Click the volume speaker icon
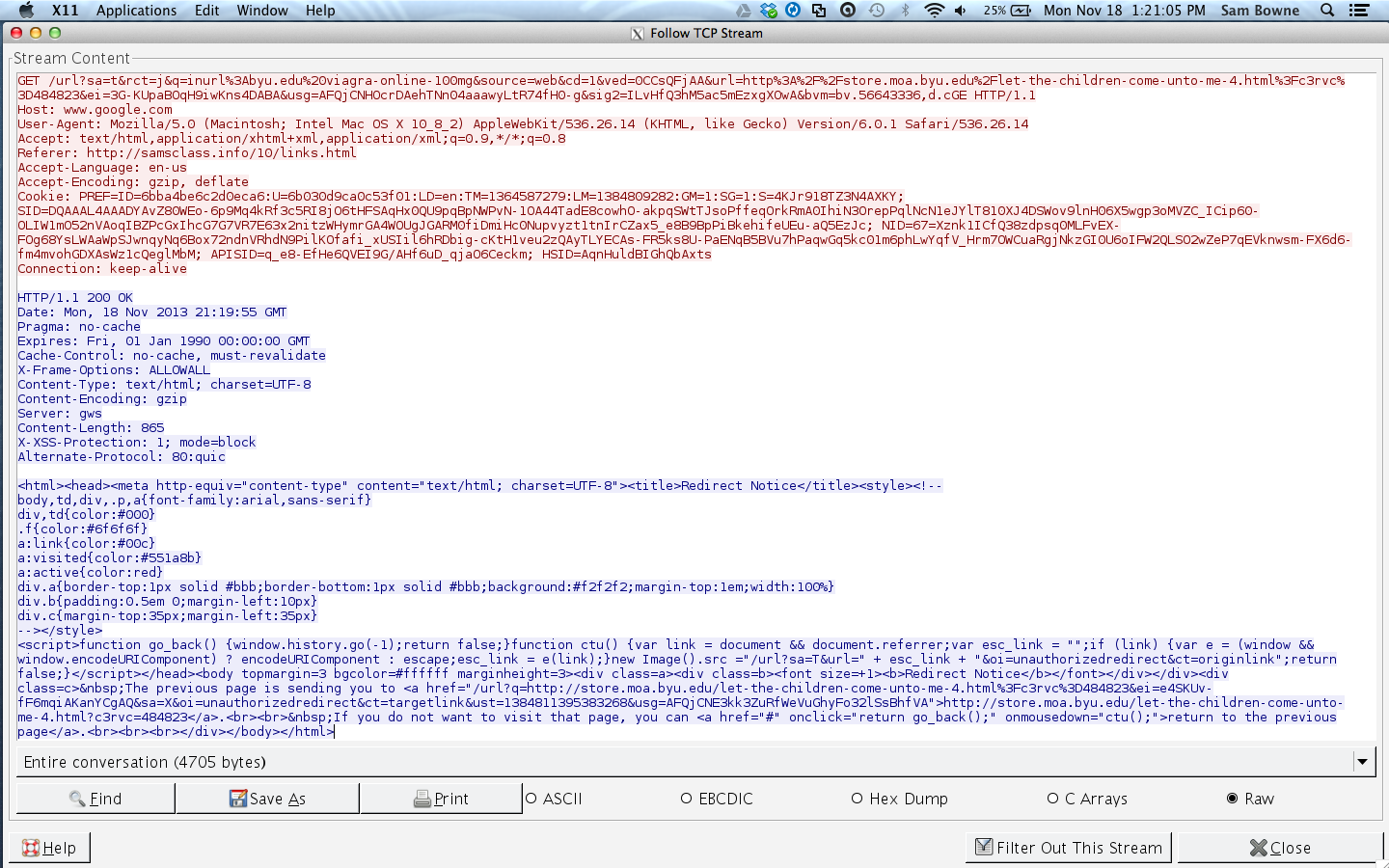The width and height of the screenshot is (1389, 868). pyautogui.click(x=961, y=11)
